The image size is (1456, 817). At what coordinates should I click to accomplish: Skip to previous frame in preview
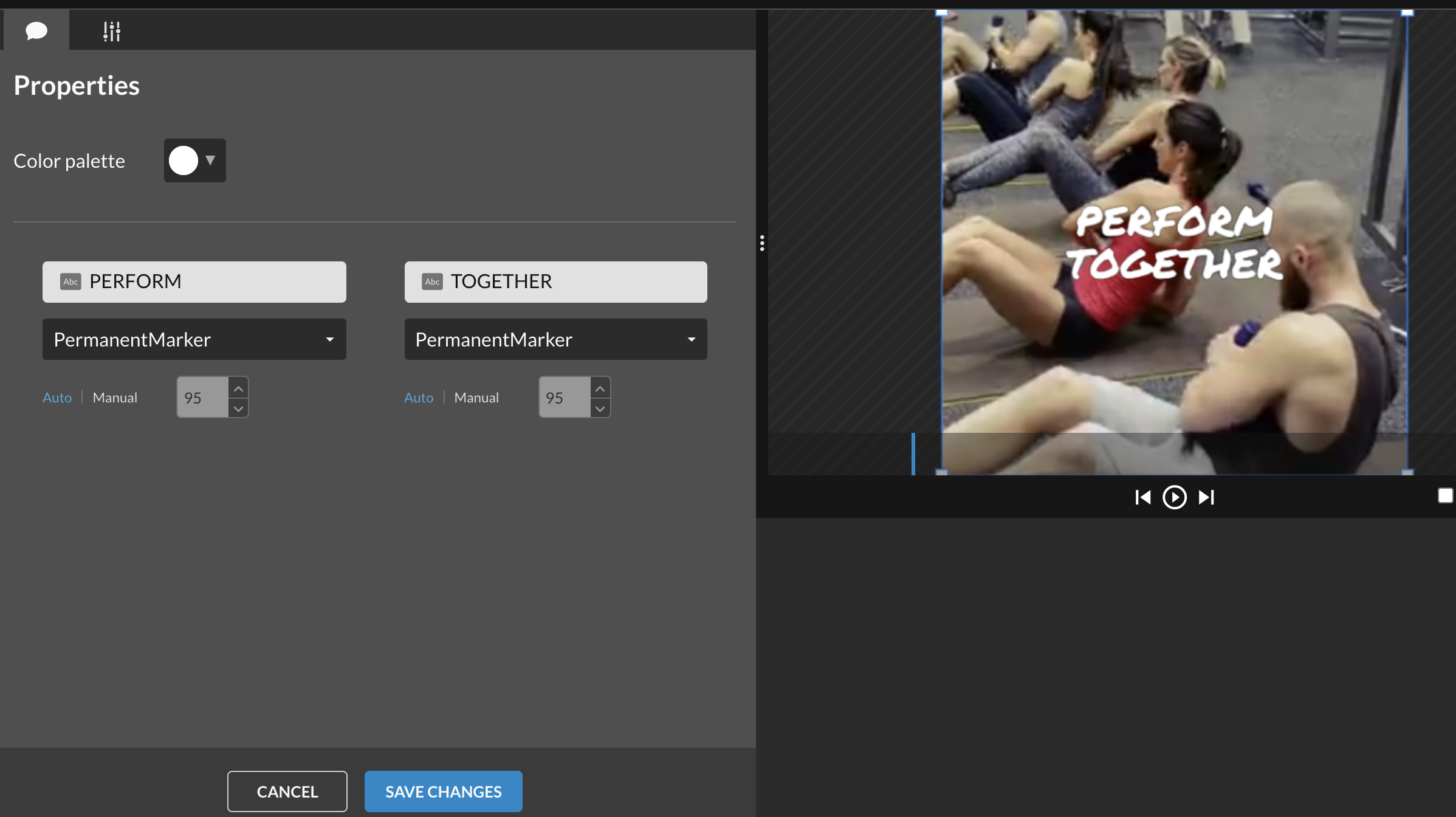tap(1142, 497)
